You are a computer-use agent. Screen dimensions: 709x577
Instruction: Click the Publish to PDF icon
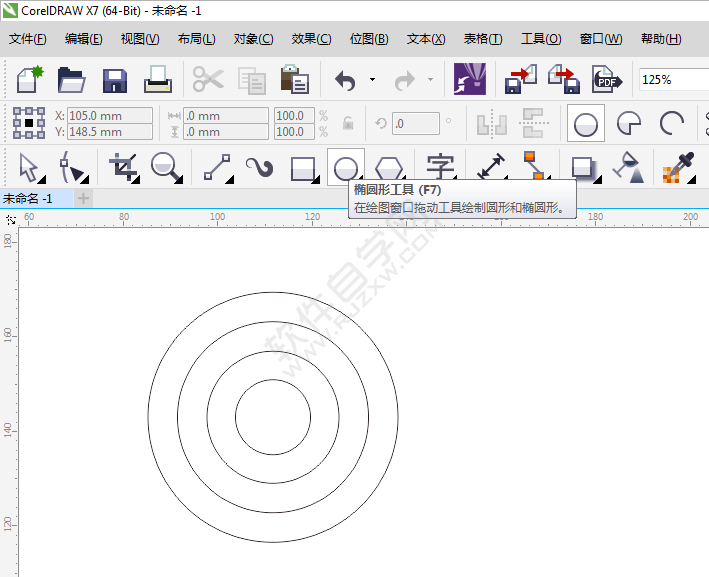coord(607,79)
